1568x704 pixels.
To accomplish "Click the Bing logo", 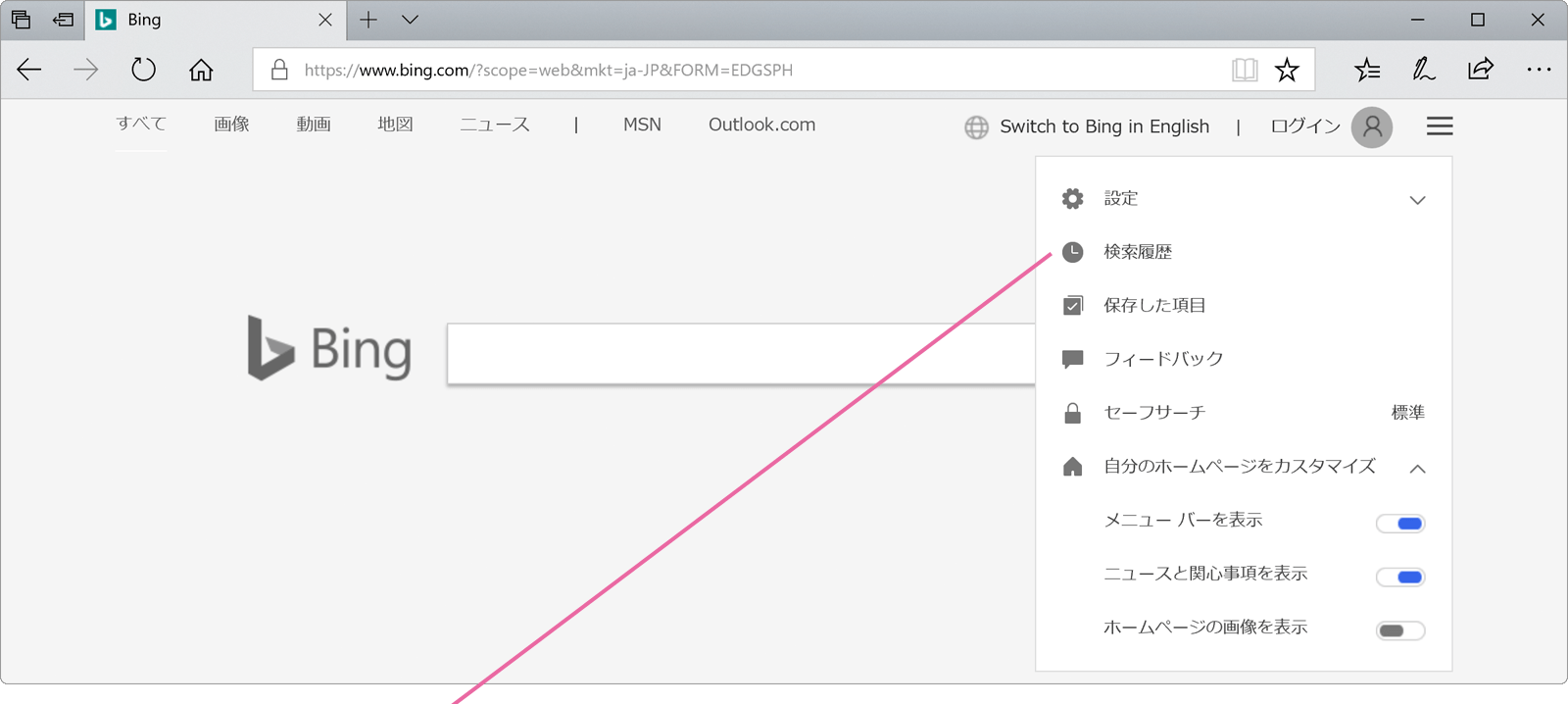I will [329, 349].
